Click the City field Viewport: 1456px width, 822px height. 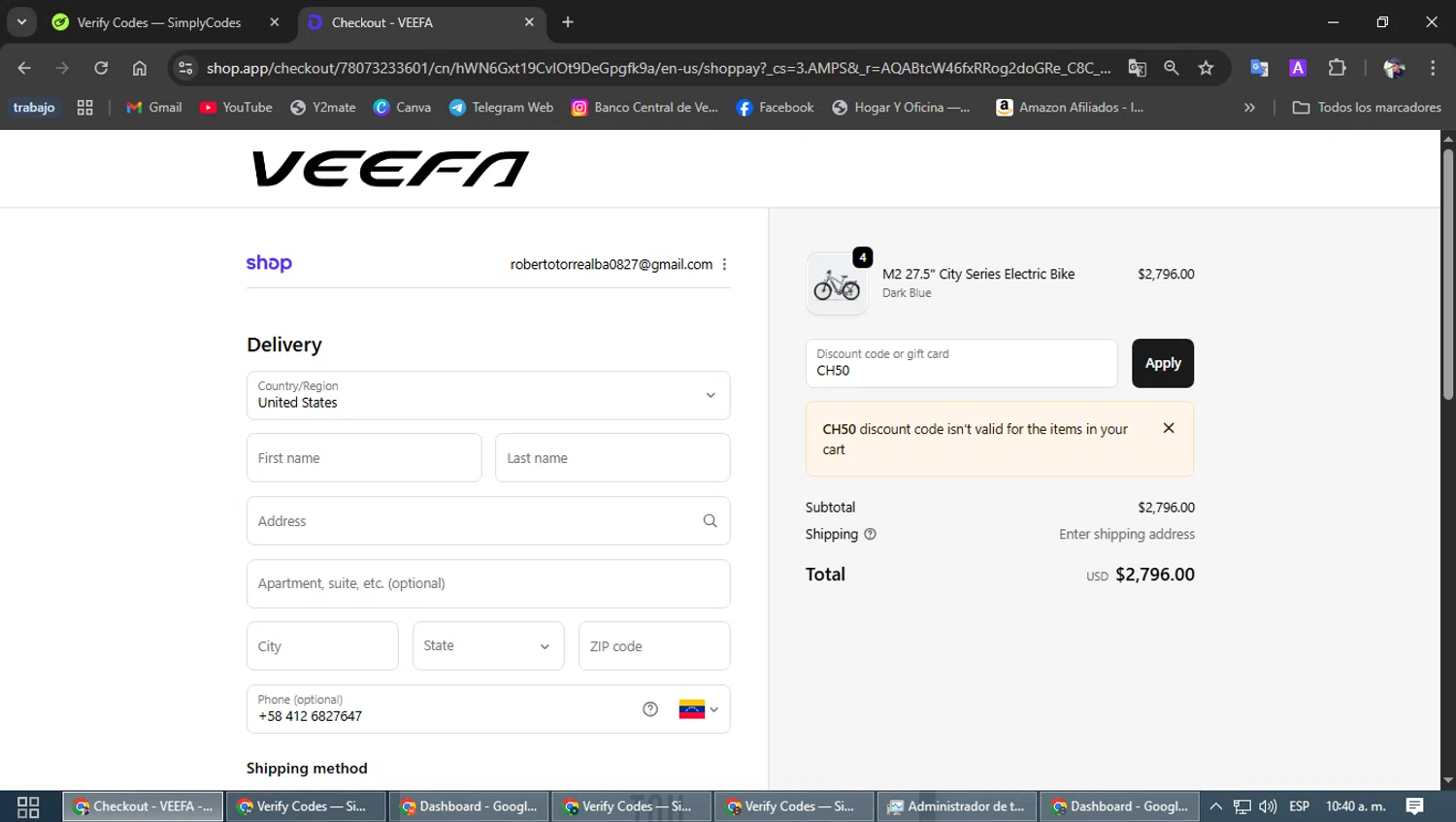coord(322,646)
